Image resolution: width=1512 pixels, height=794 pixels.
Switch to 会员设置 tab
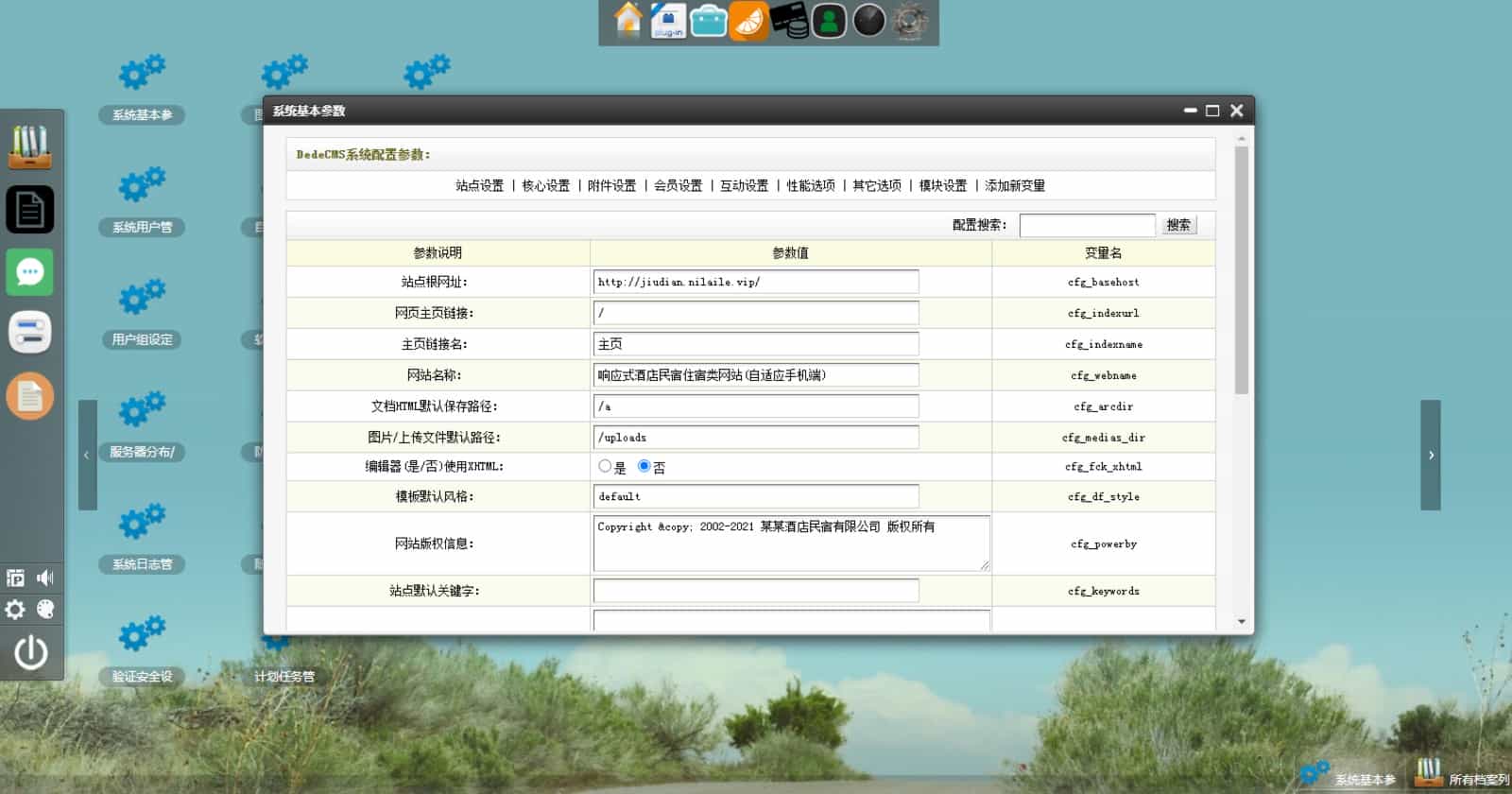(679, 185)
